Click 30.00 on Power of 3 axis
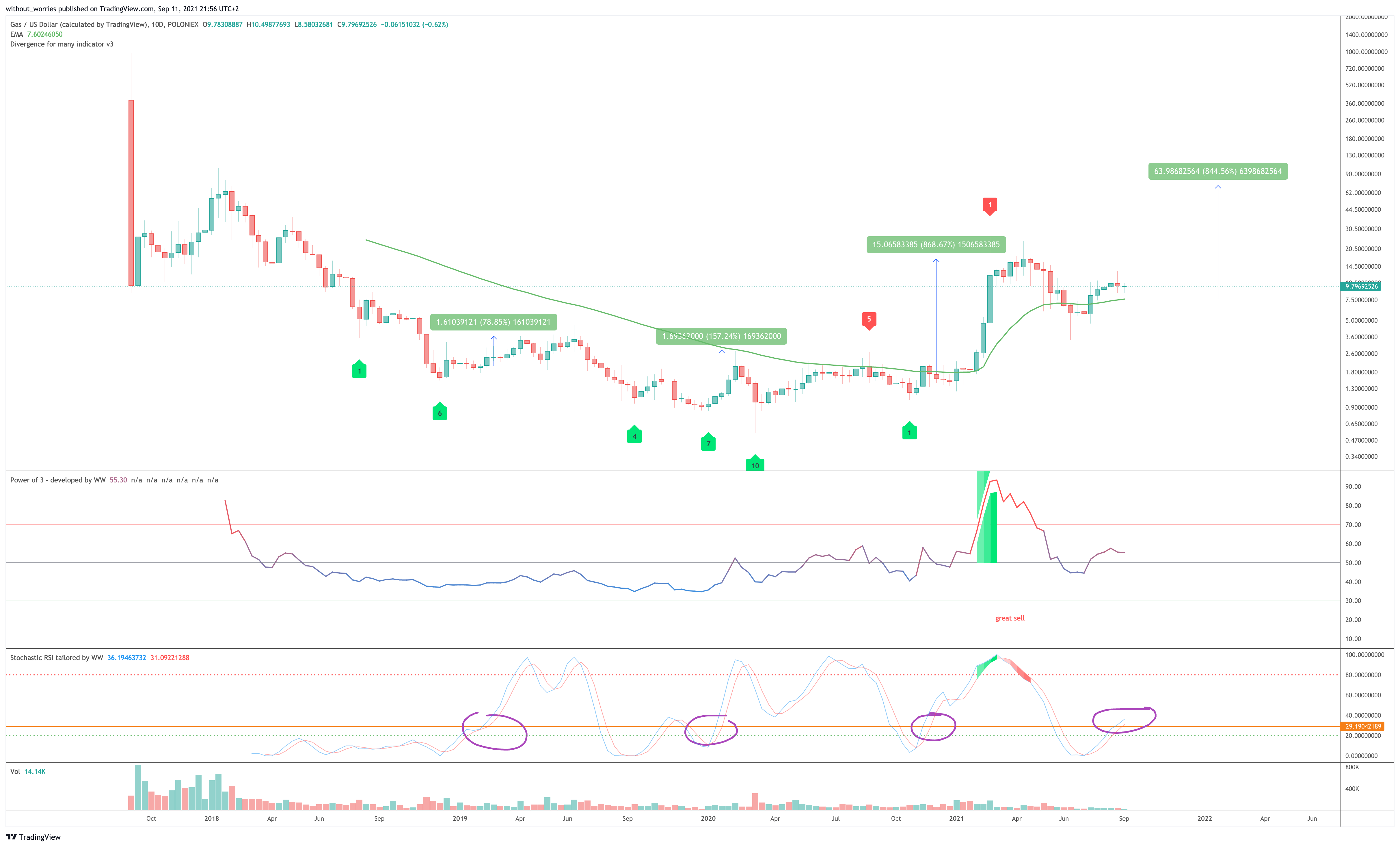The height and width of the screenshot is (847, 1400). pos(1353,601)
